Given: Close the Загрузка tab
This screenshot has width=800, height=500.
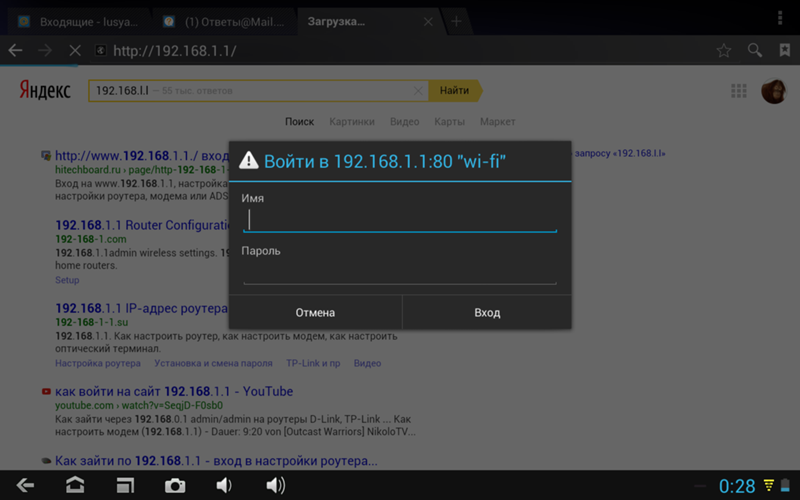Looking at the screenshot, I should click(x=428, y=21).
